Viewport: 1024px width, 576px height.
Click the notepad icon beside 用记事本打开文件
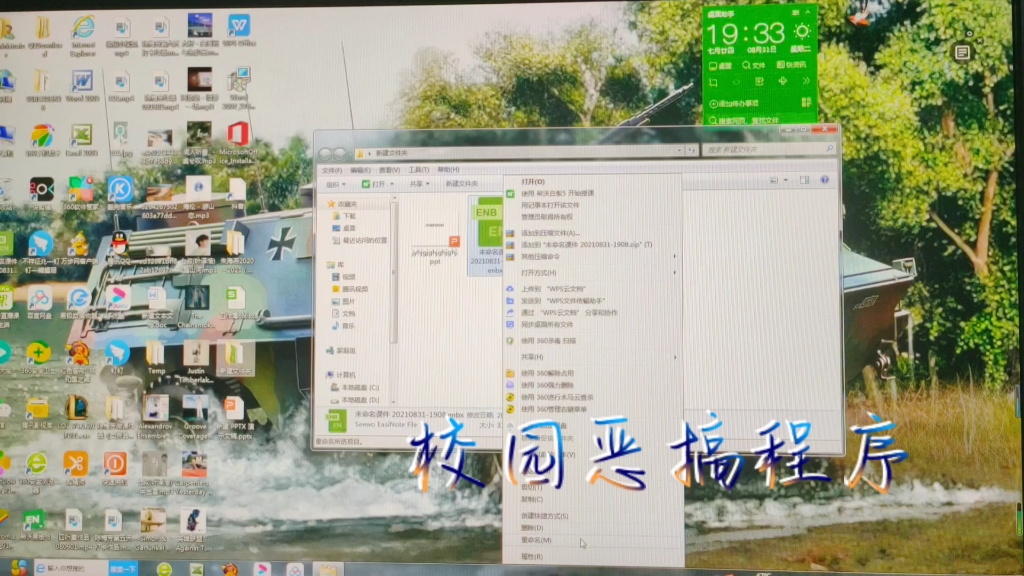pyautogui.click(x=509, y=207)
